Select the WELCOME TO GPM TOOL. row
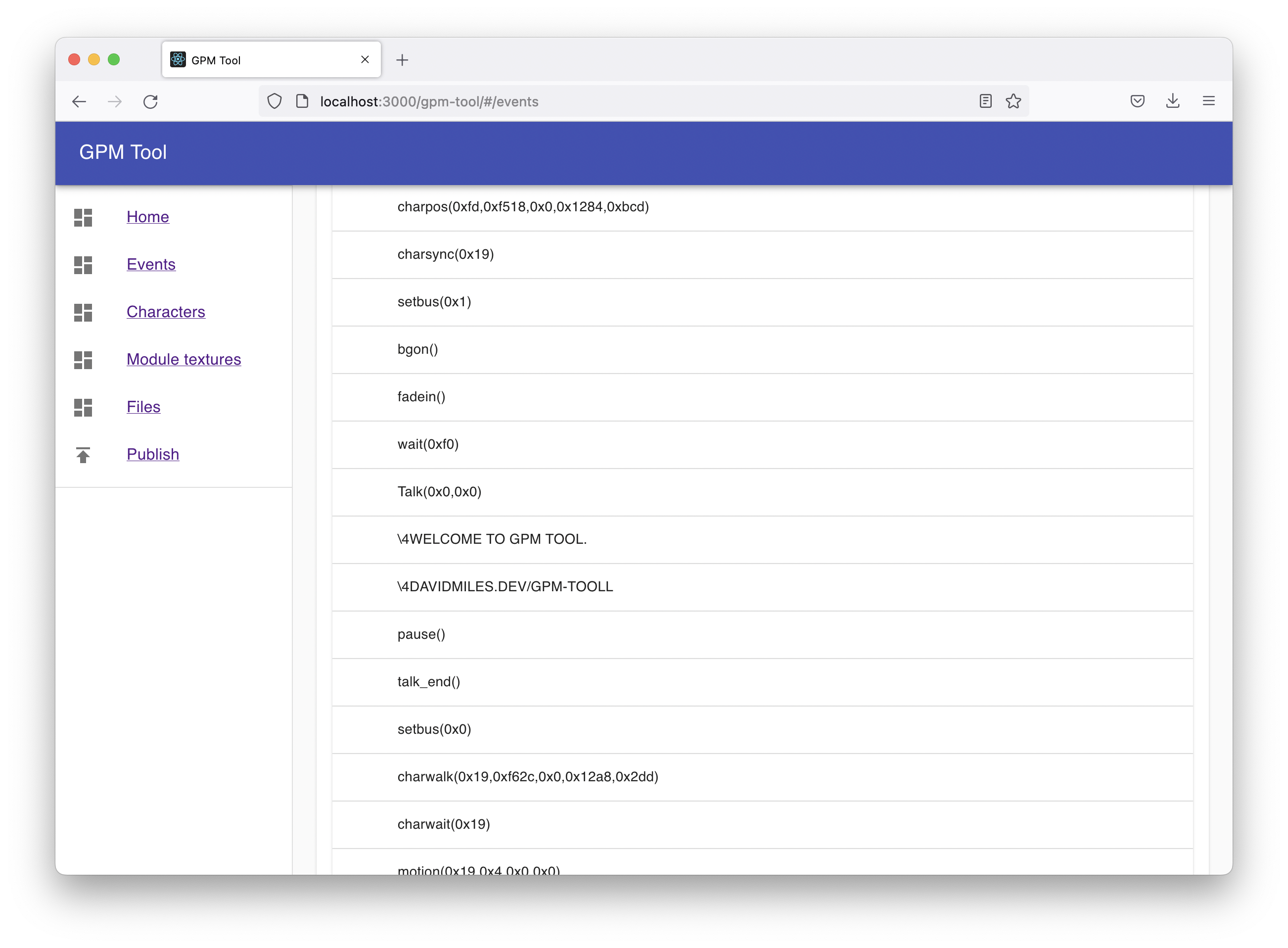Image resolution: width=1288 pixels, height=948 pixels. coord(763,540)
